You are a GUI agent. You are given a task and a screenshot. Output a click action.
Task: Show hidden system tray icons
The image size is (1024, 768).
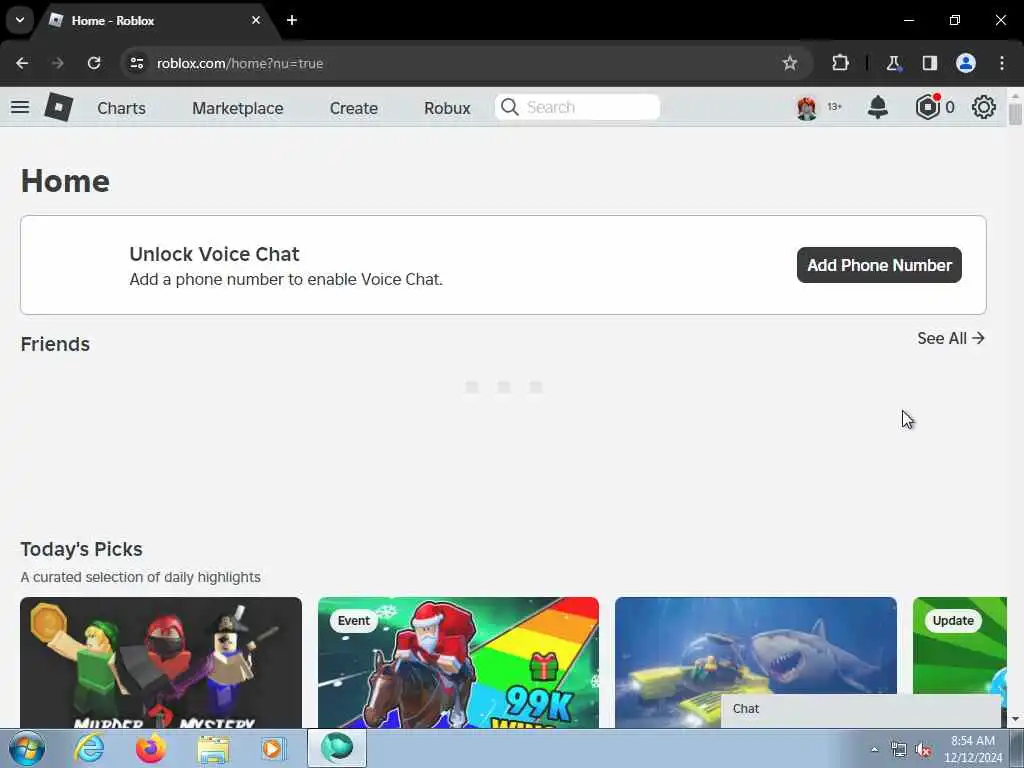pos(874,749)
